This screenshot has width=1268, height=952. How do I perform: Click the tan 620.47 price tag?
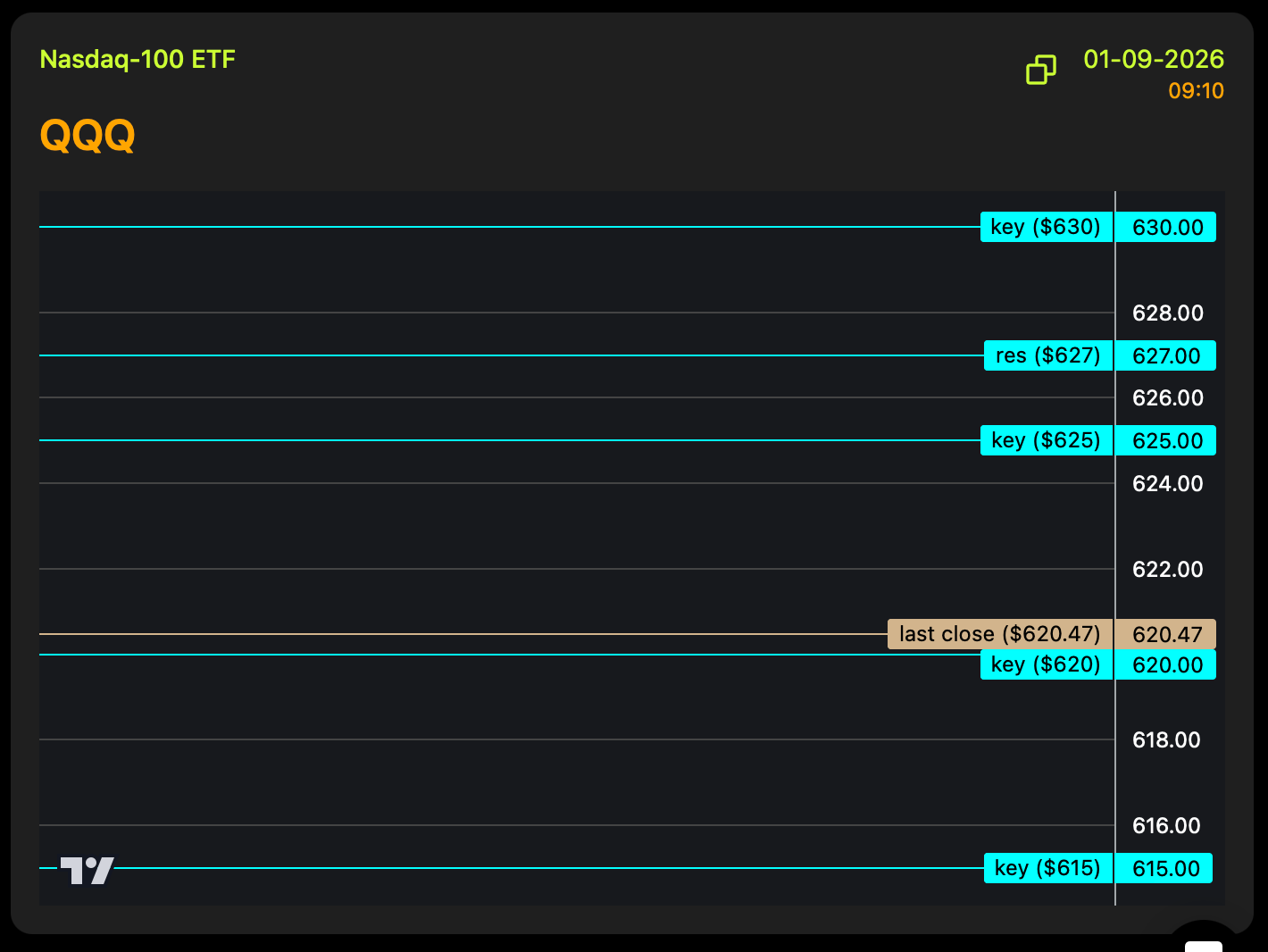pyautogui.click(x=1166, y=635)
